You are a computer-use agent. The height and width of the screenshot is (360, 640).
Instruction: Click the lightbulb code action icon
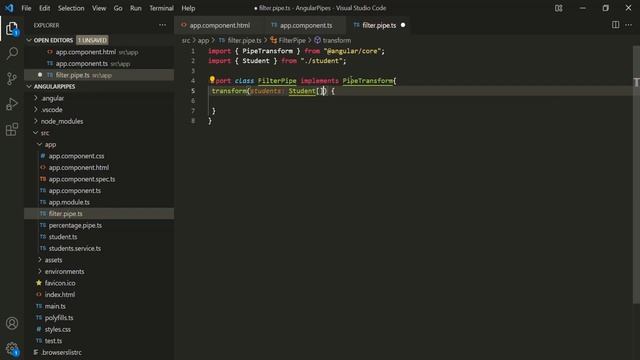pos(212,80)
